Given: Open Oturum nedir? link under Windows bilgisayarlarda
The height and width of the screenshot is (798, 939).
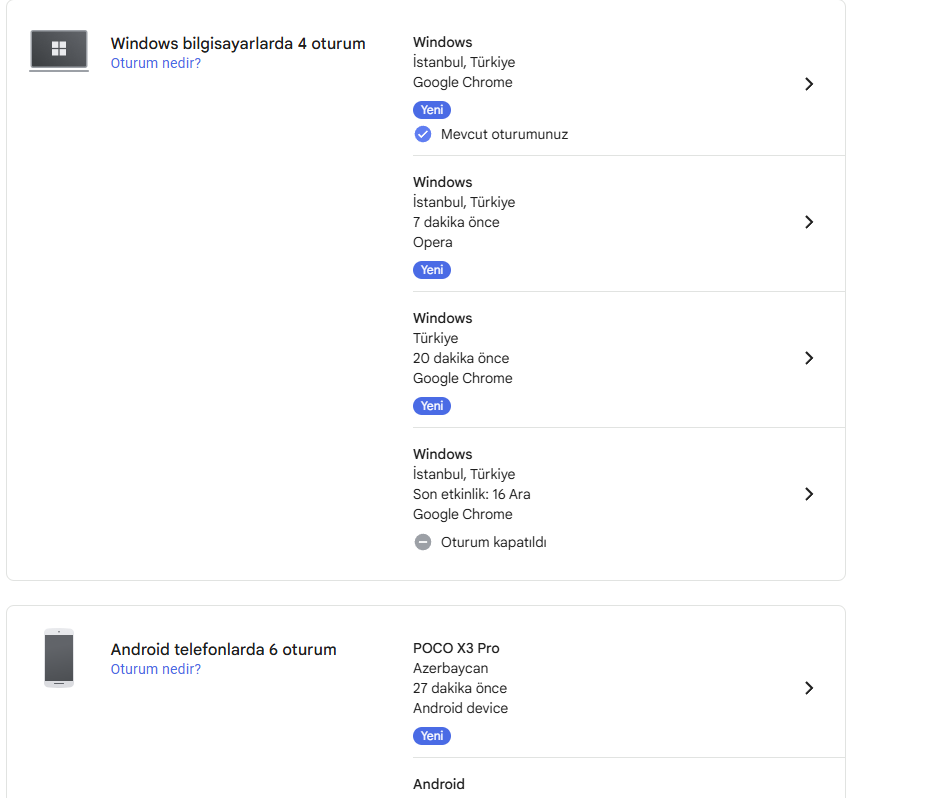Looking at the screenshot, I should (156, 63).
